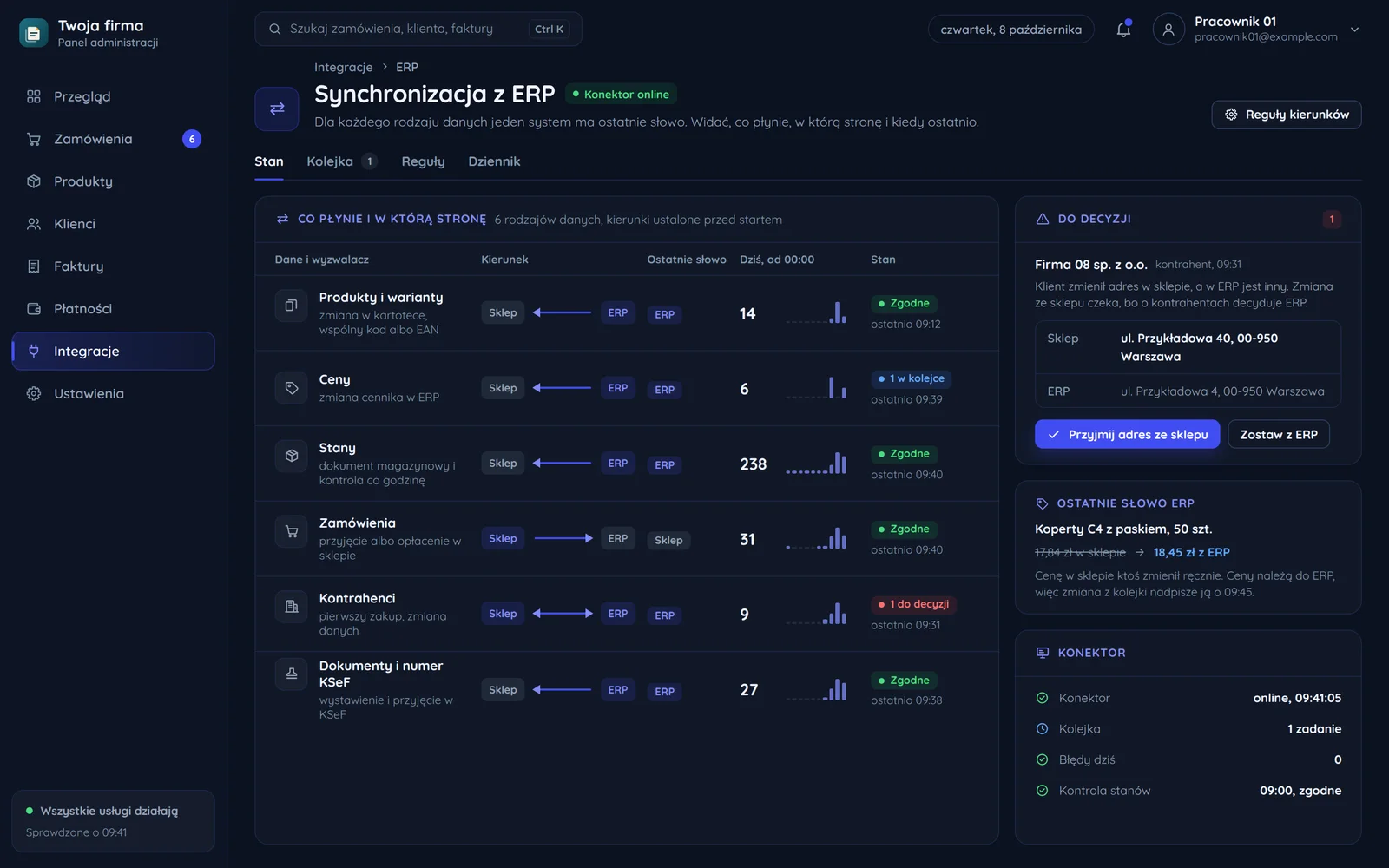
Task: Expand the Pracownik 01 account dropdown
Action: (1354, 30)
